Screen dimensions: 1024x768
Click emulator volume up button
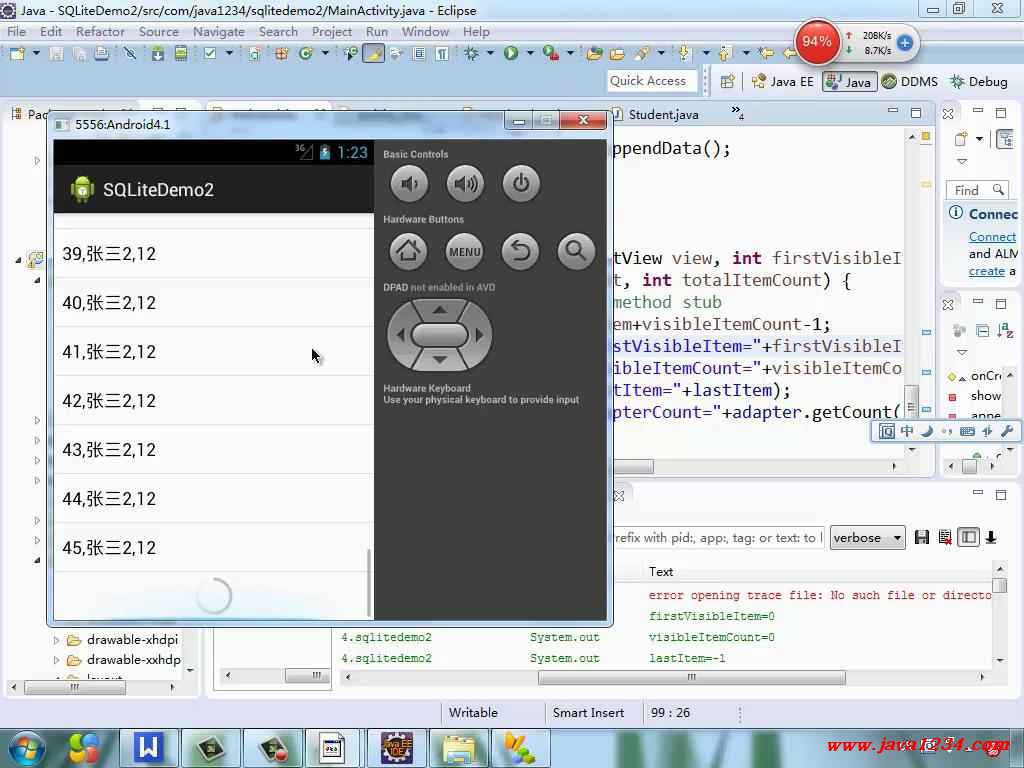click(x=466, y=184)
